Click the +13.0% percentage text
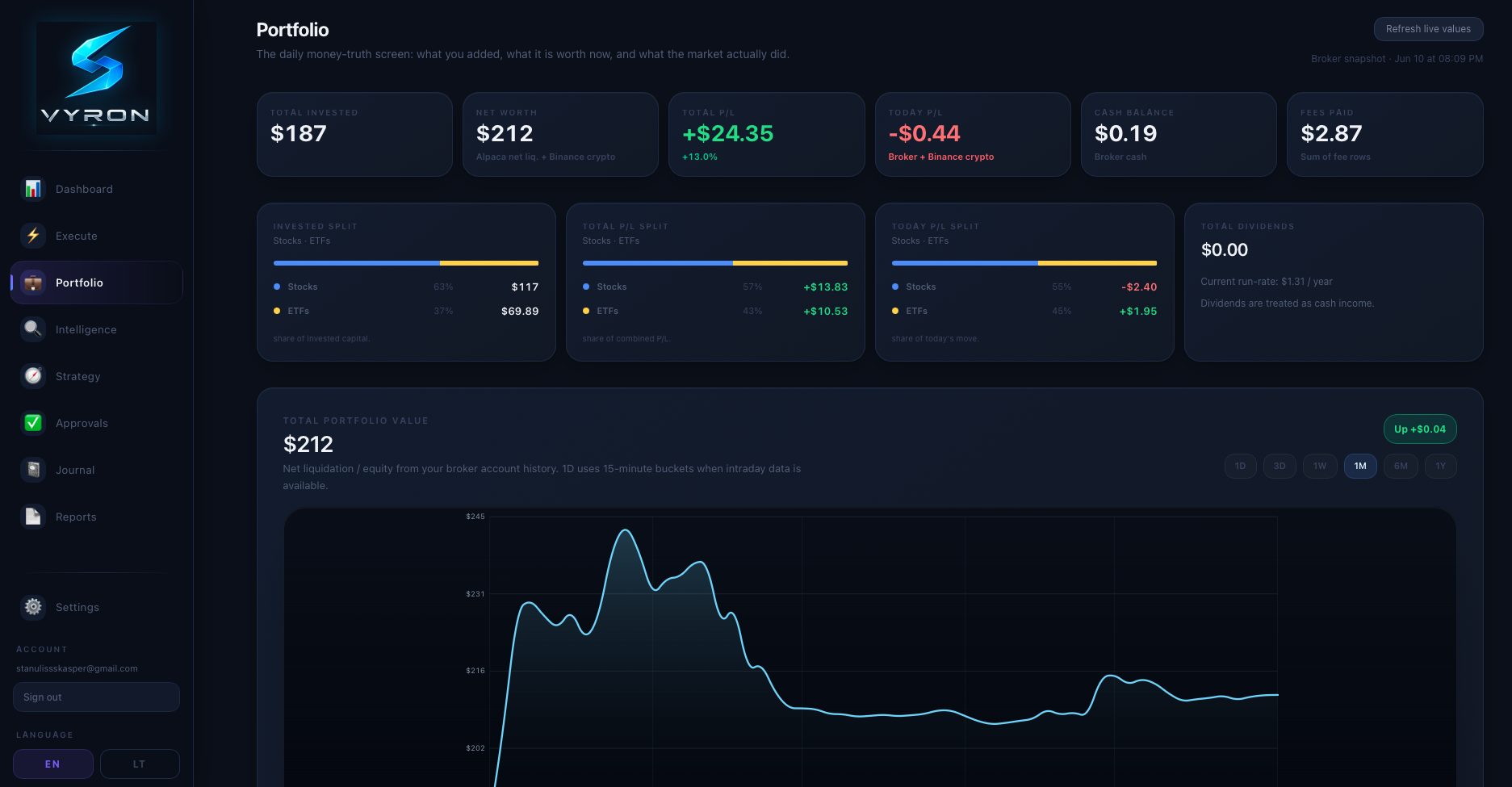 tap(700, 157)
